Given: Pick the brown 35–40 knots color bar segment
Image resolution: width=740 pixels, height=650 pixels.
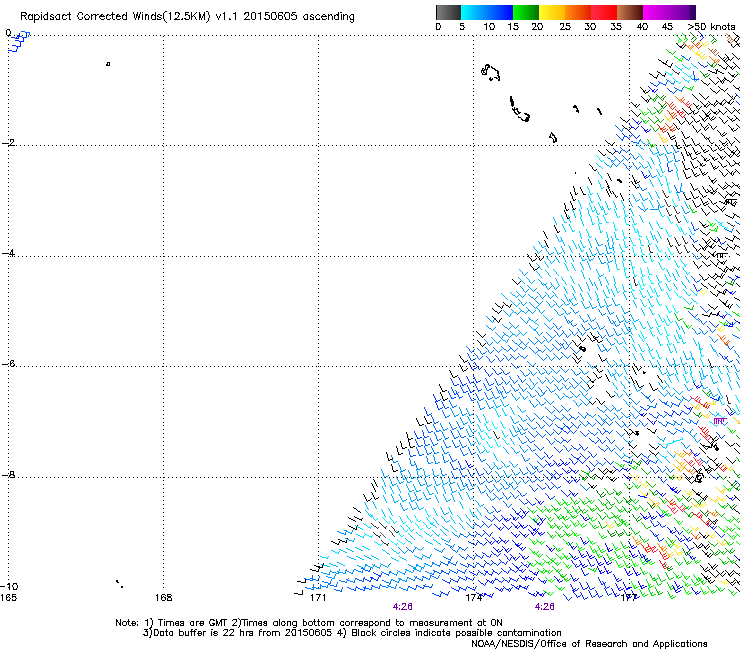Looking at the screenshot, I should pyautogui.click(x=630, y=12).
